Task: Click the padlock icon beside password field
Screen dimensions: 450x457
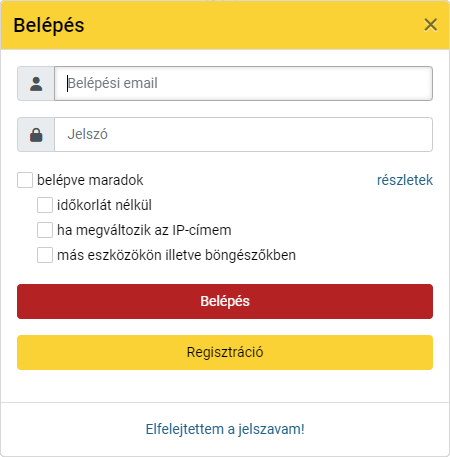Action: [x=36, y=135]
